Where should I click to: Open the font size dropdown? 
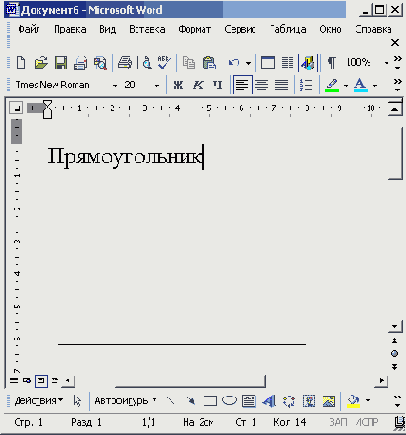pyautogui.click(x=157, y=86)
